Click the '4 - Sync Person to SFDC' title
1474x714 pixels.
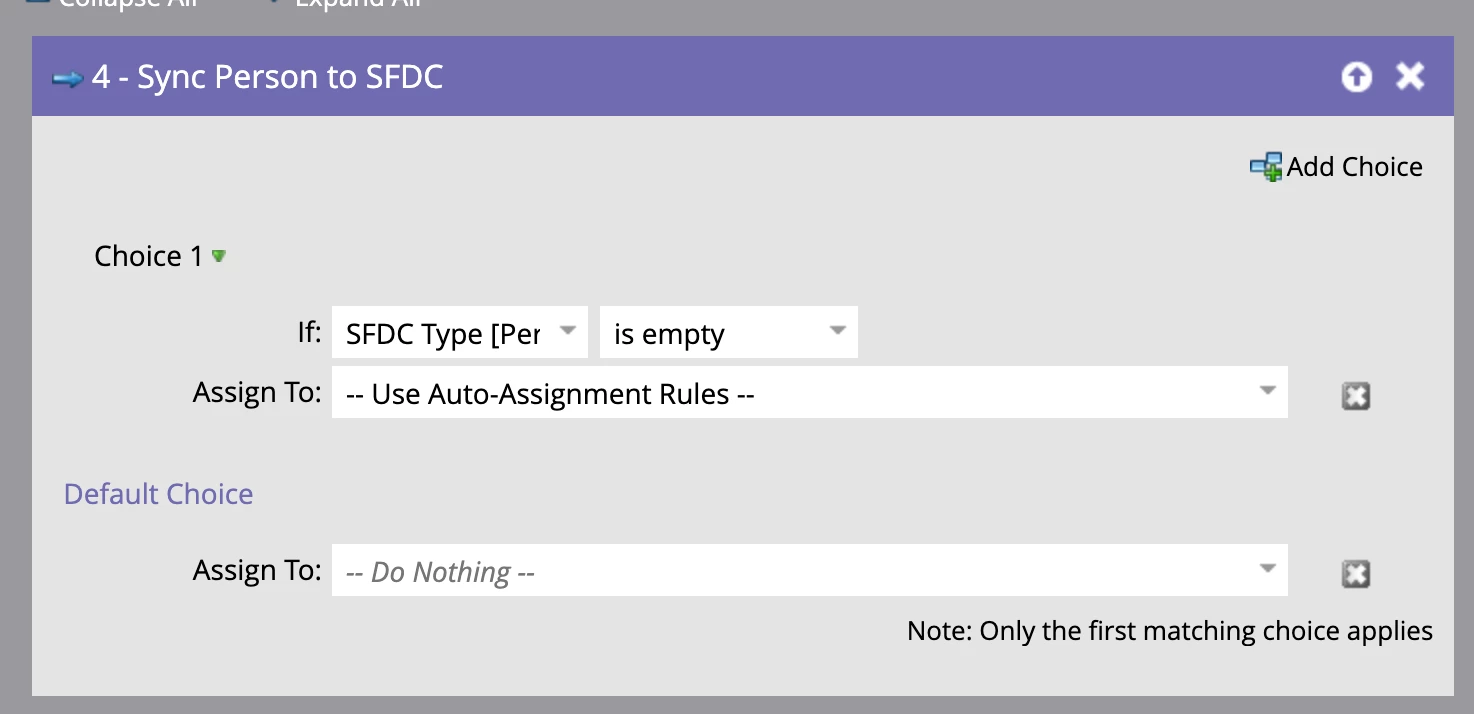[x=267, y=77]
